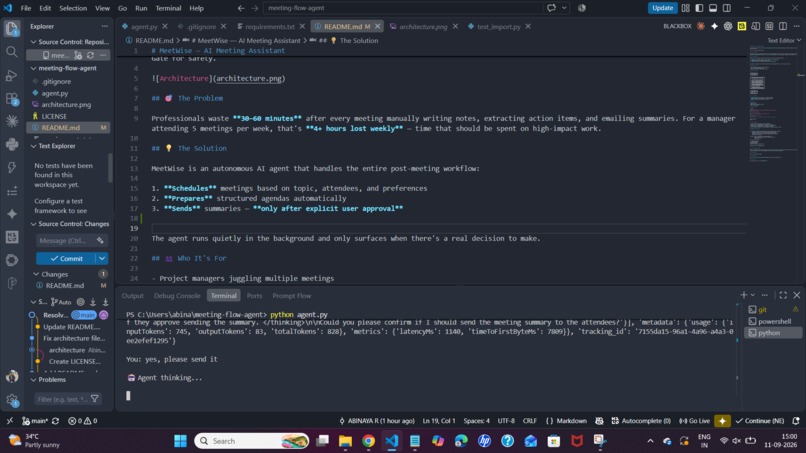Open the Python view in activity bar
Screen dimensions: 806x453
point(12,144)
